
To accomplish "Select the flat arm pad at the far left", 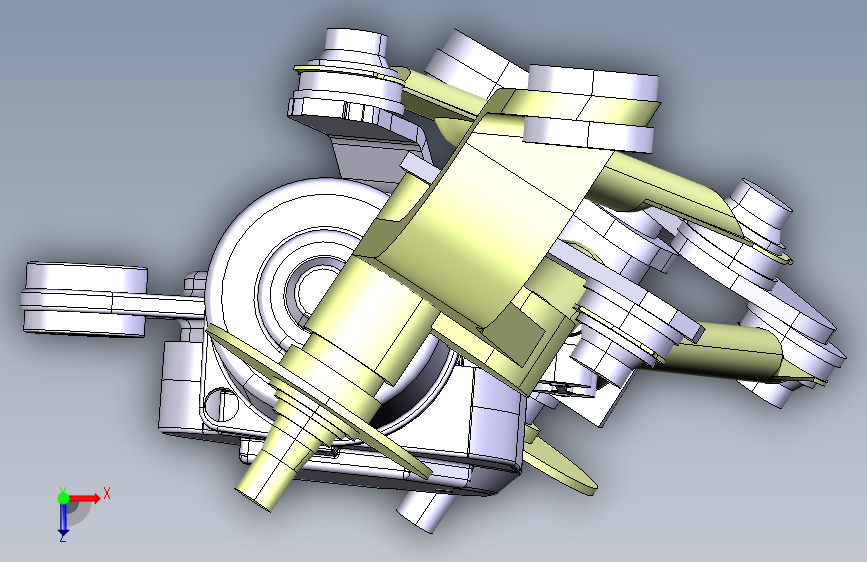I will 84,299.
